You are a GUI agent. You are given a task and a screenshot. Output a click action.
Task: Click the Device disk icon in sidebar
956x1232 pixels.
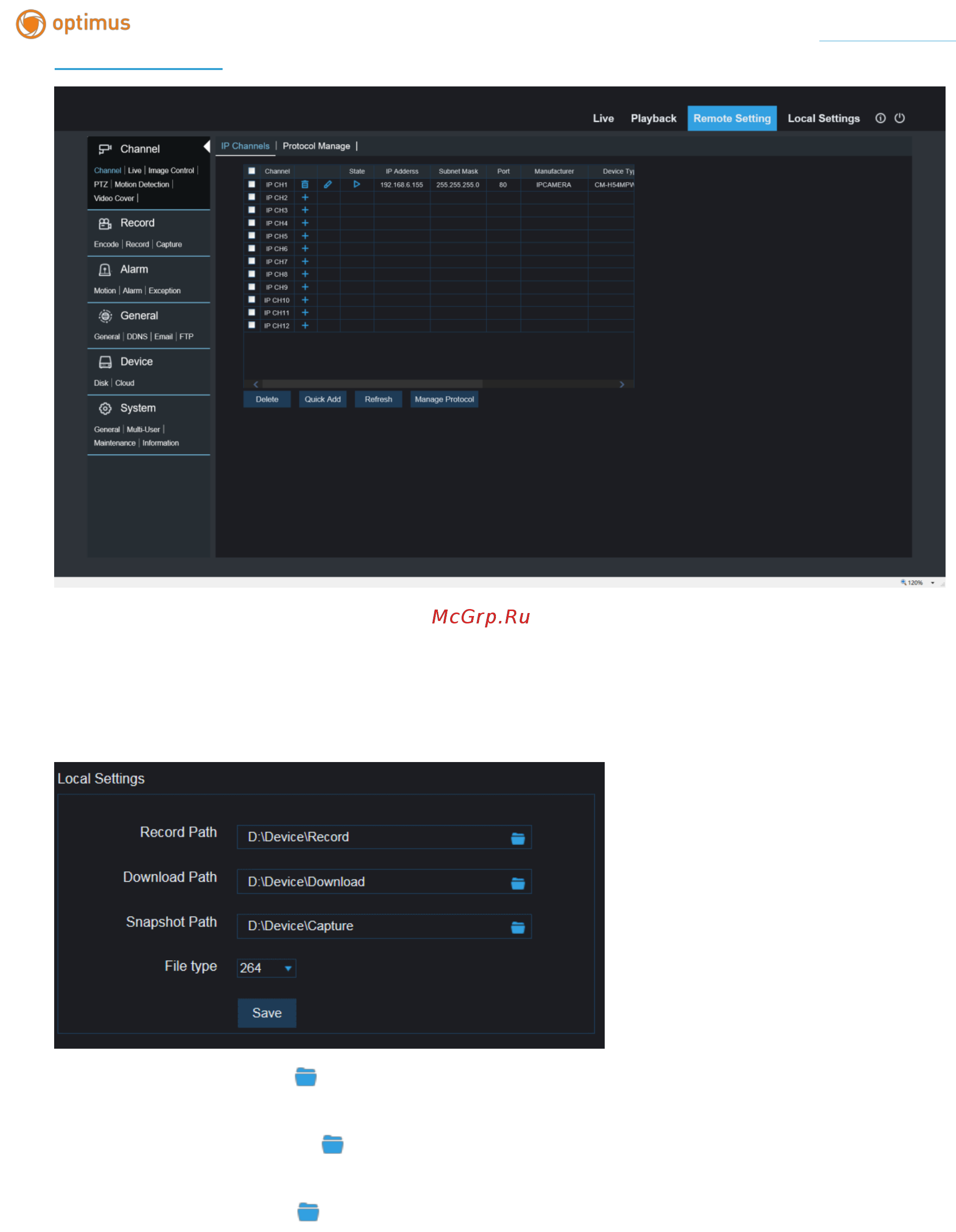pyautogui.click(x=105, y=362)
